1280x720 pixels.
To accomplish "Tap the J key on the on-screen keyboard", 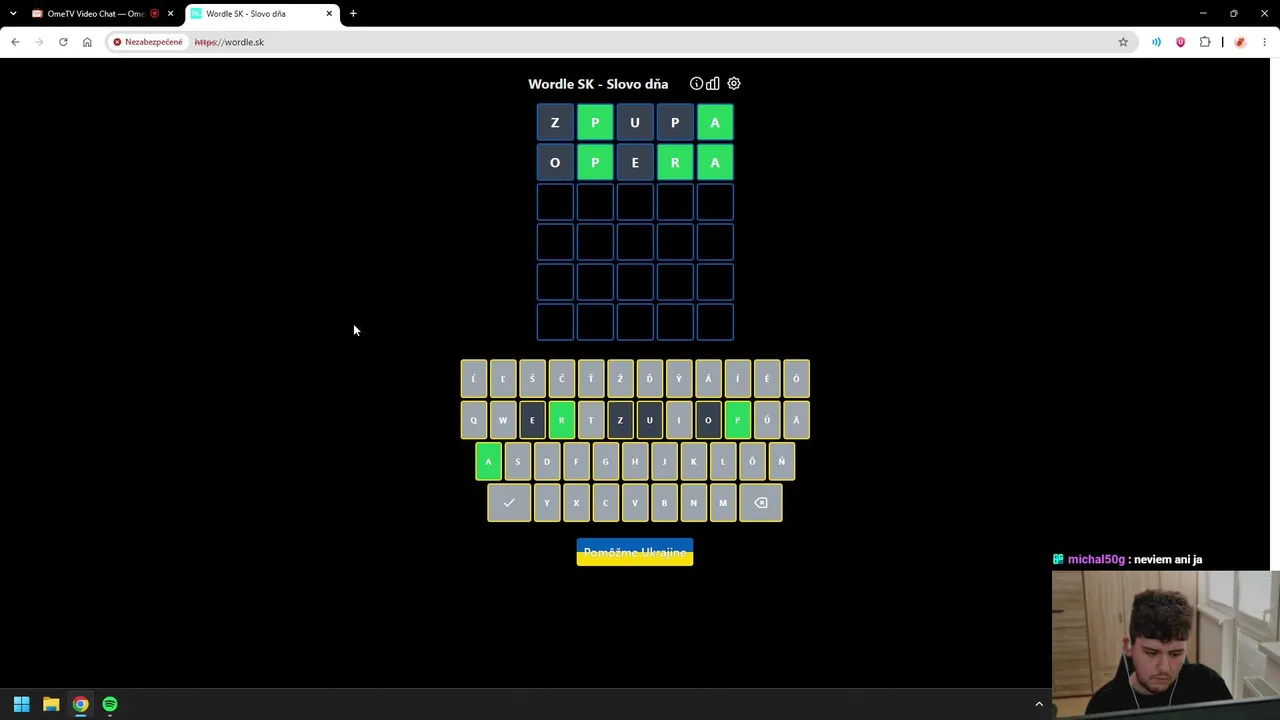I will (664, 462).
